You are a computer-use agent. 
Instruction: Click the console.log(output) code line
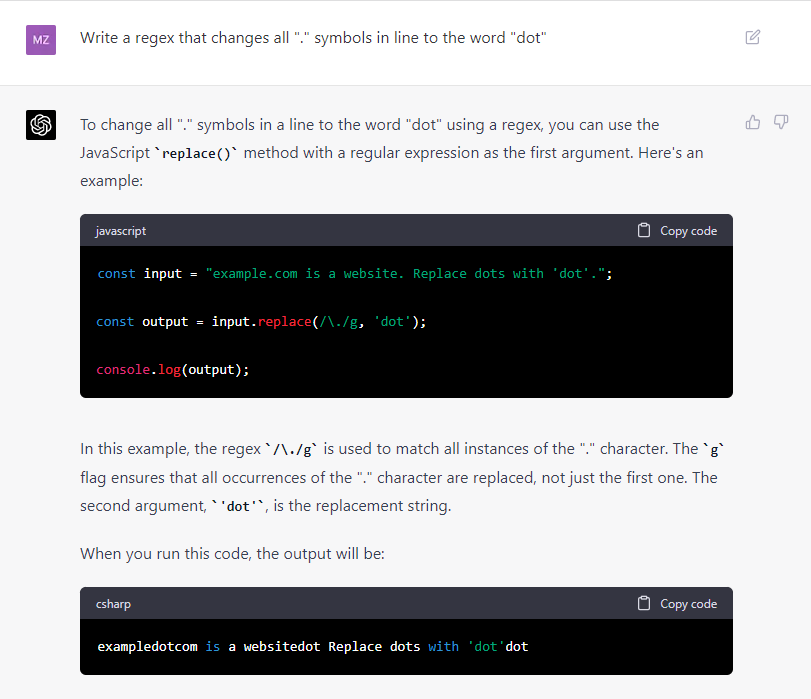point(173,369)
